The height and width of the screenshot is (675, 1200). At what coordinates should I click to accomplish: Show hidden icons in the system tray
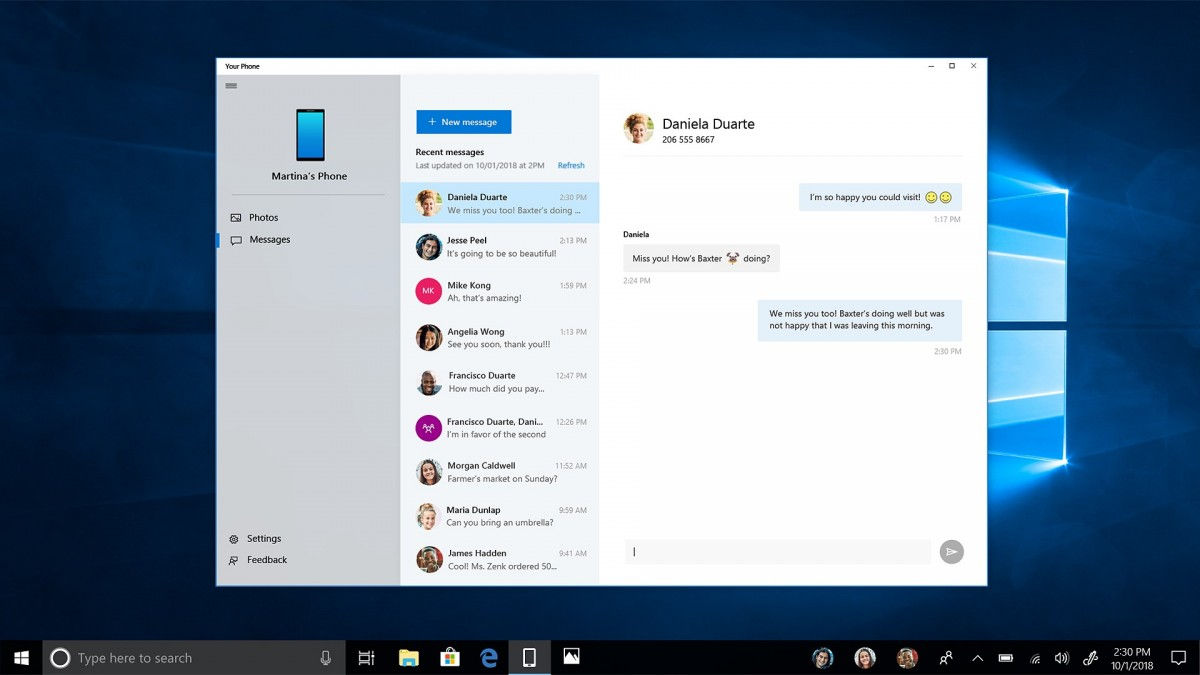click(x=977, y=657)
